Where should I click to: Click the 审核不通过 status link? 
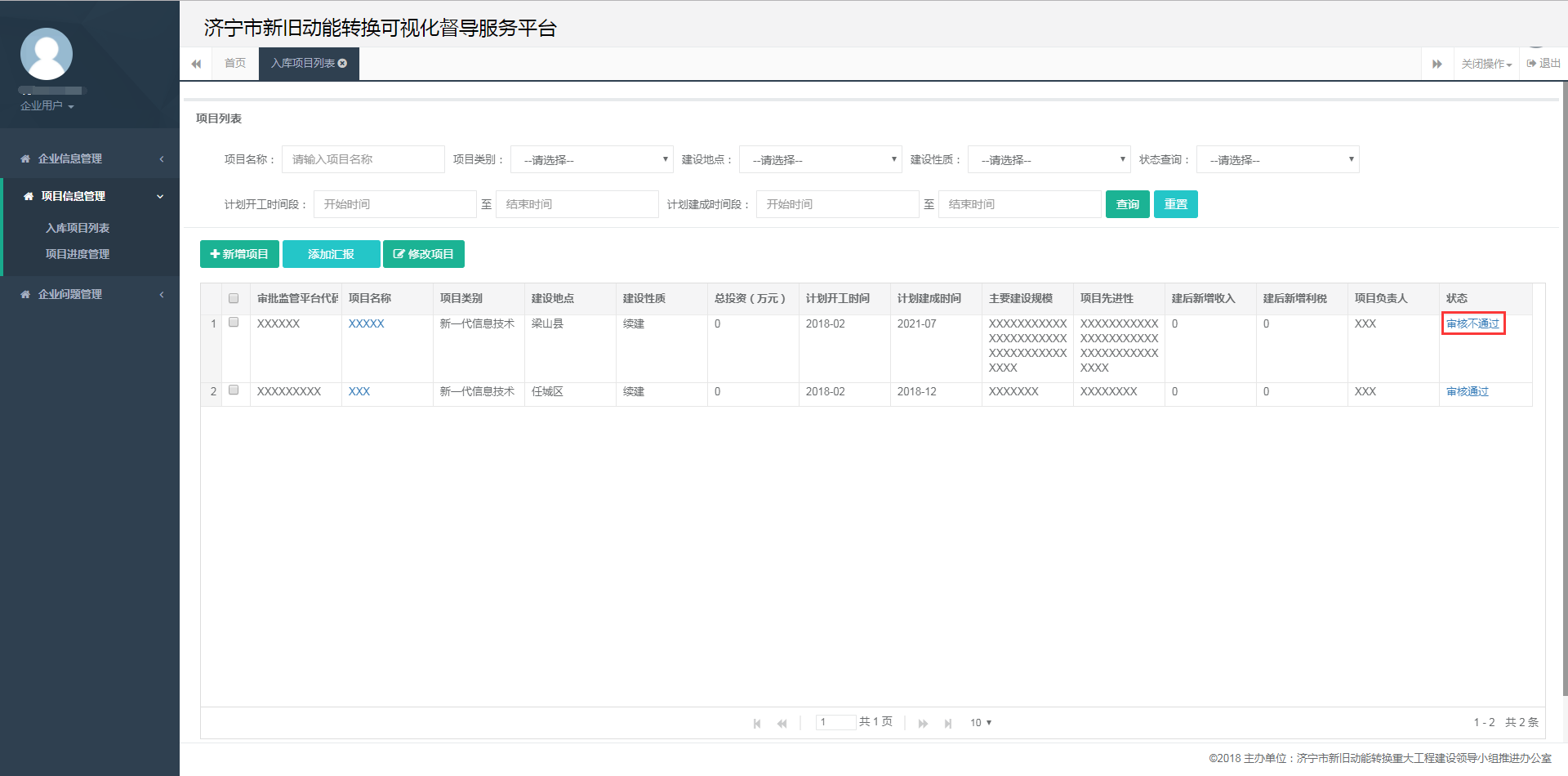[1472, 323]
